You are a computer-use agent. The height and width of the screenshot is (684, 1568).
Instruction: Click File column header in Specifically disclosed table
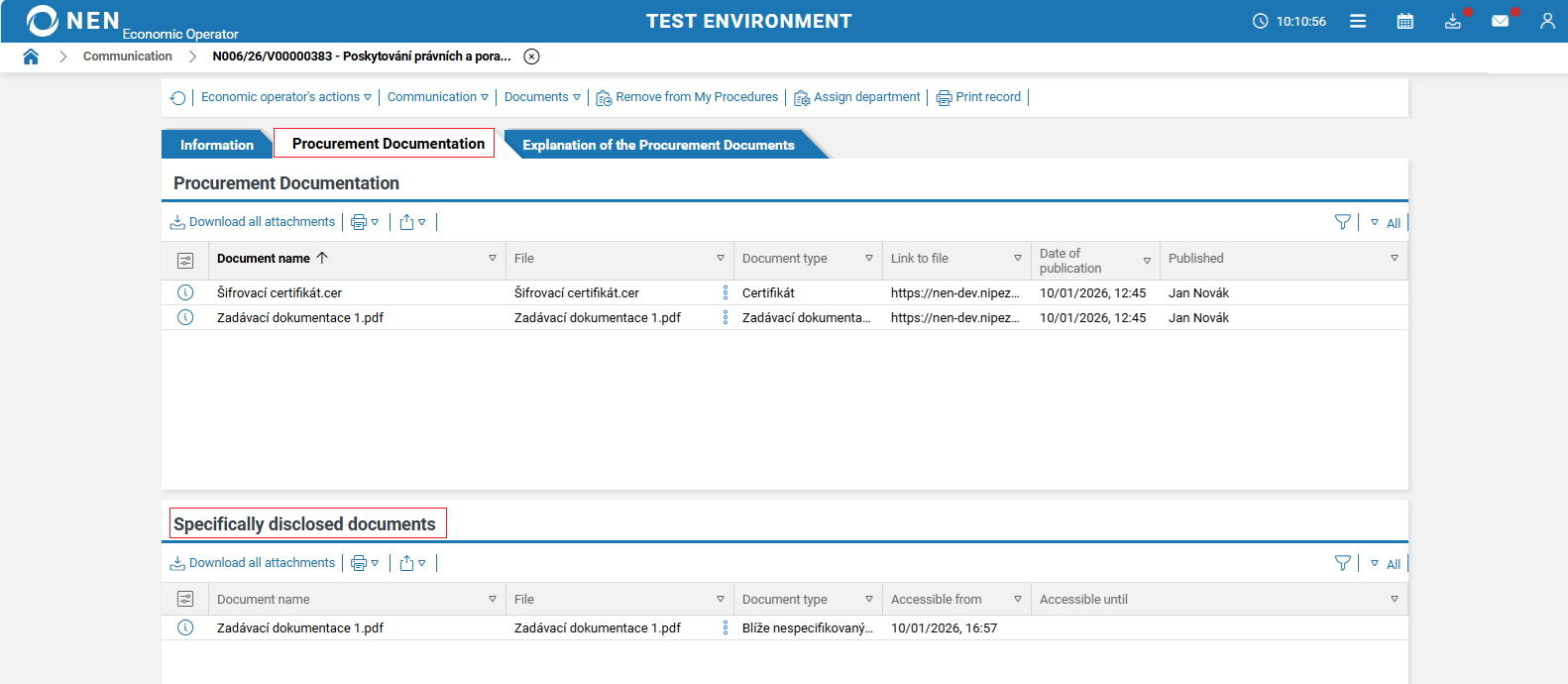click(524, 599)
